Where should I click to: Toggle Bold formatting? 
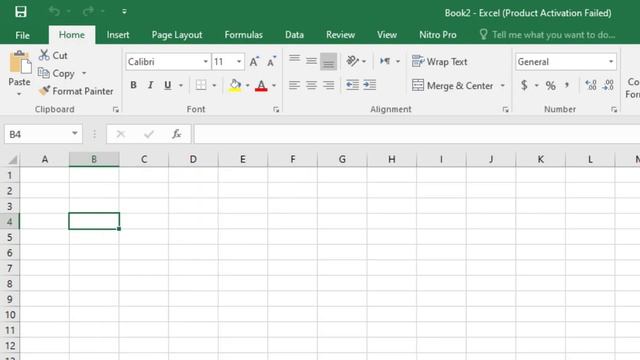[133, 85]
